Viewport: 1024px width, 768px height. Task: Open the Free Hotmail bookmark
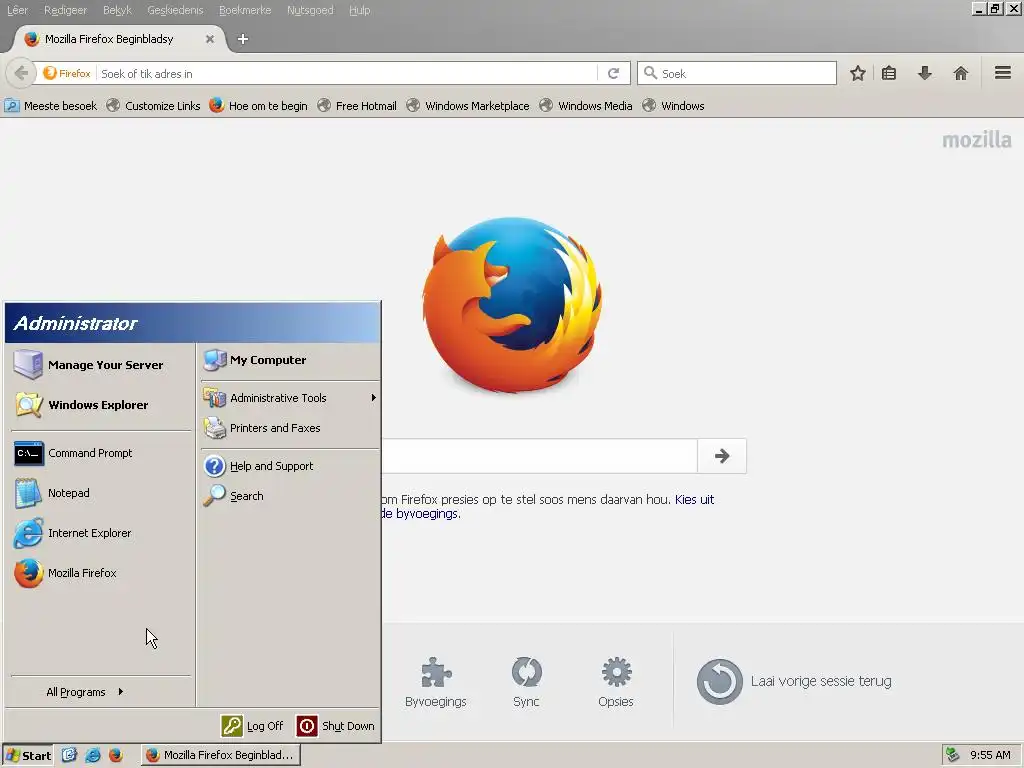pos(357,105)
